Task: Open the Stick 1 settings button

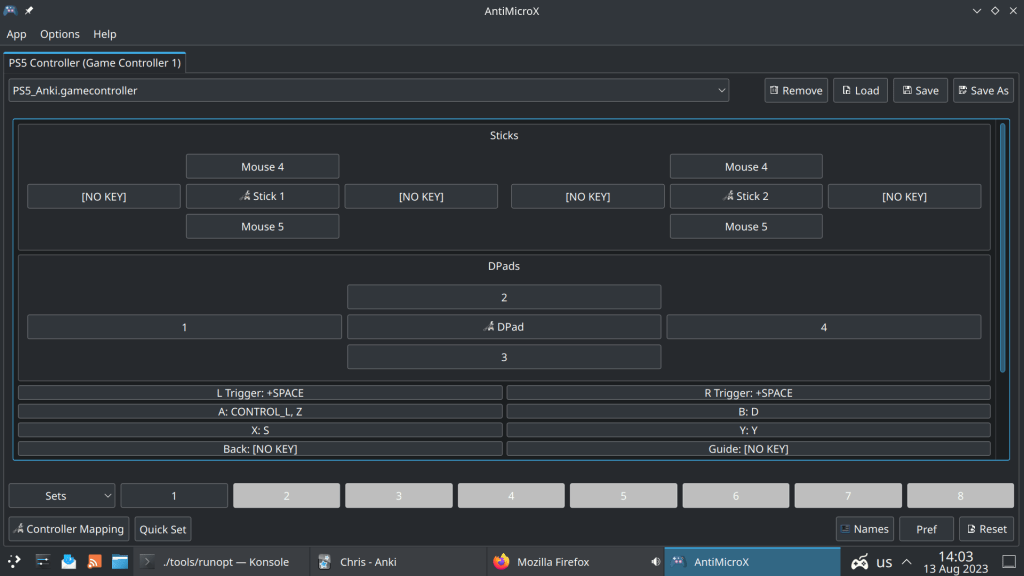Action: (262, 196)
